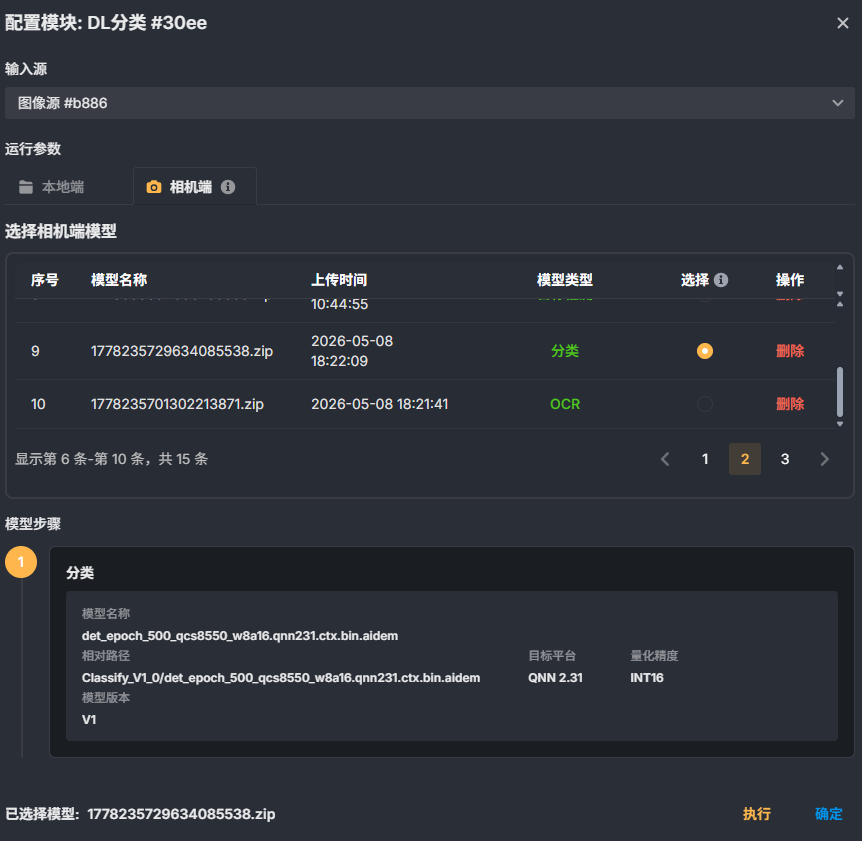Click the camera icon on 相机端 tab

(154, 187)
